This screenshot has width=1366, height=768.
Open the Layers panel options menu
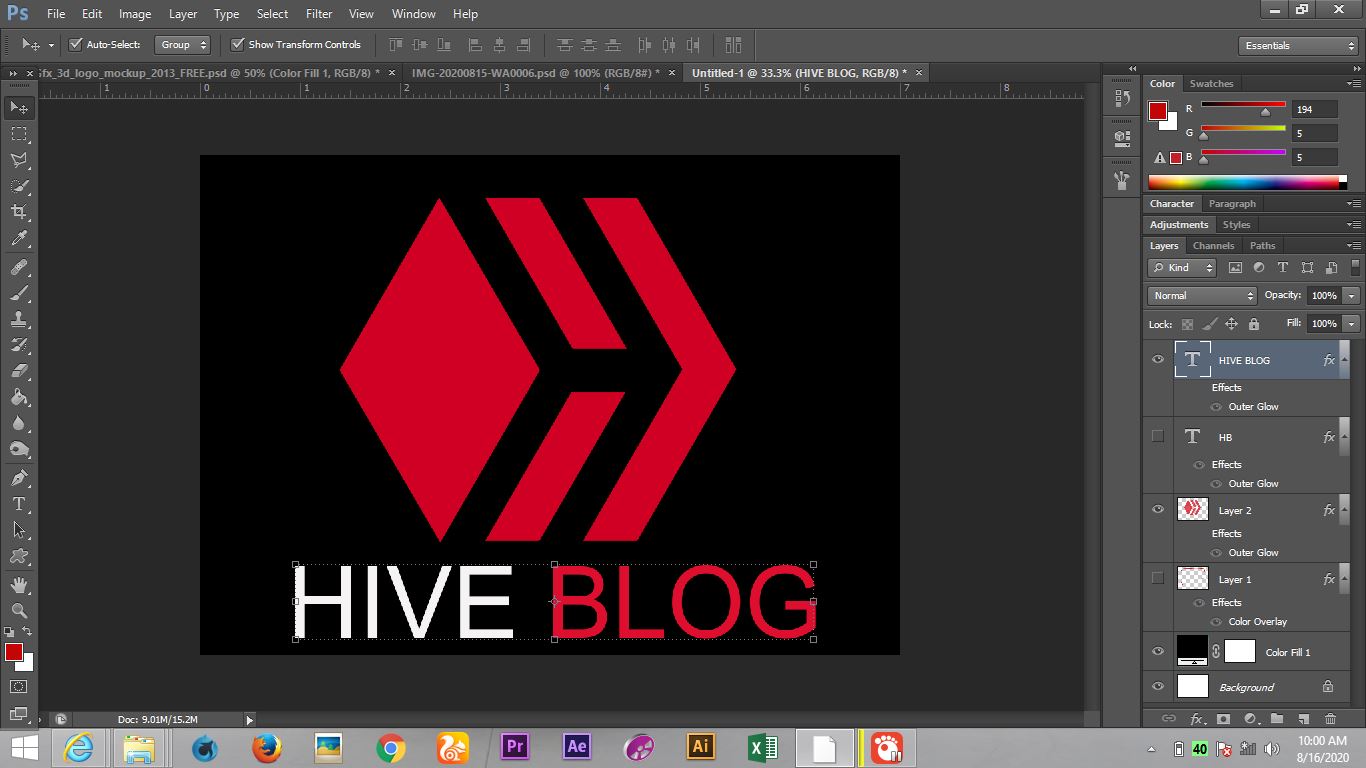click(1353, 246)
